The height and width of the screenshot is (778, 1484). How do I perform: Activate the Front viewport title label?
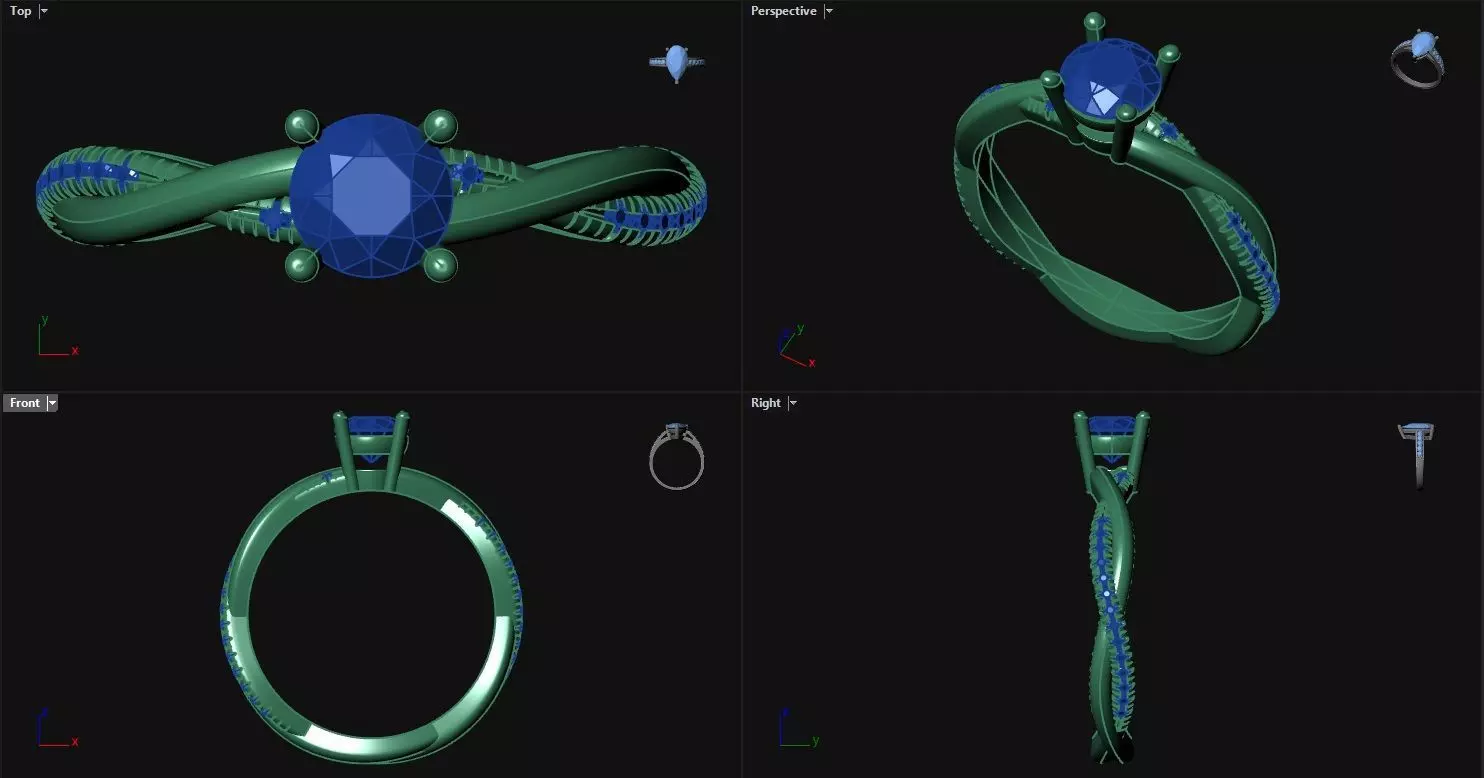click(25, 403)
